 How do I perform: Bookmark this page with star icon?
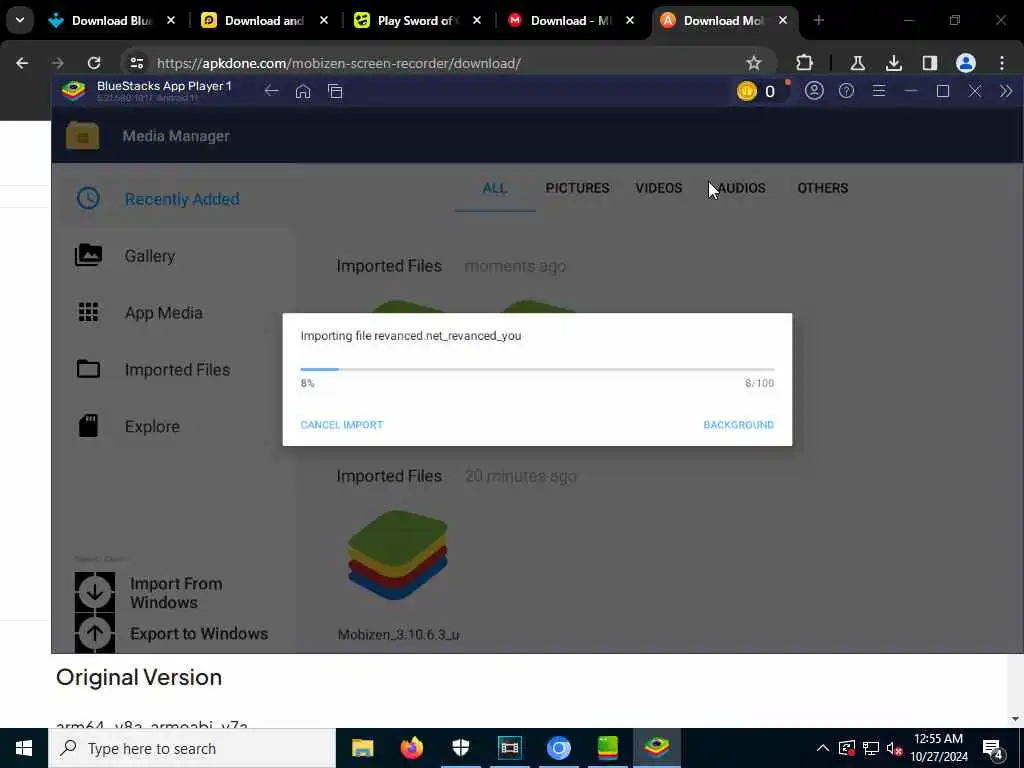pyautogui.click(x=754, y=63)
